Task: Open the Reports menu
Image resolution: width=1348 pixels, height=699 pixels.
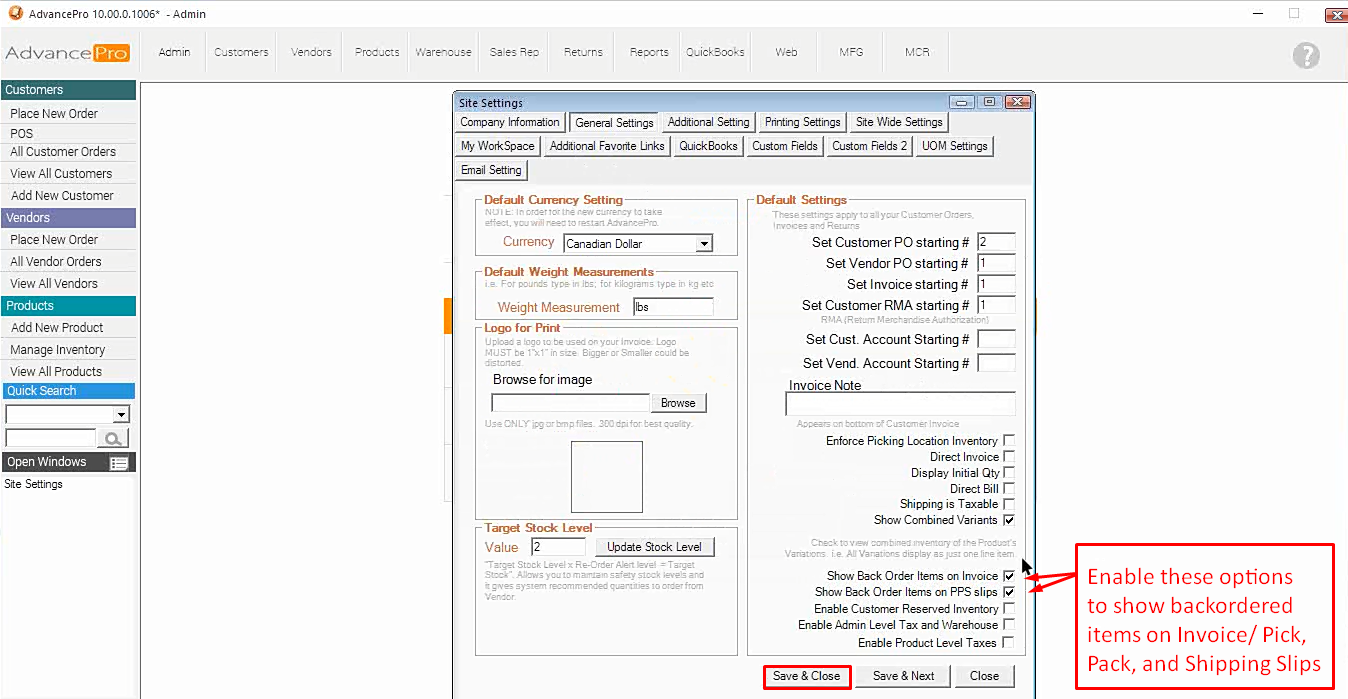Action: pos(649,52)
